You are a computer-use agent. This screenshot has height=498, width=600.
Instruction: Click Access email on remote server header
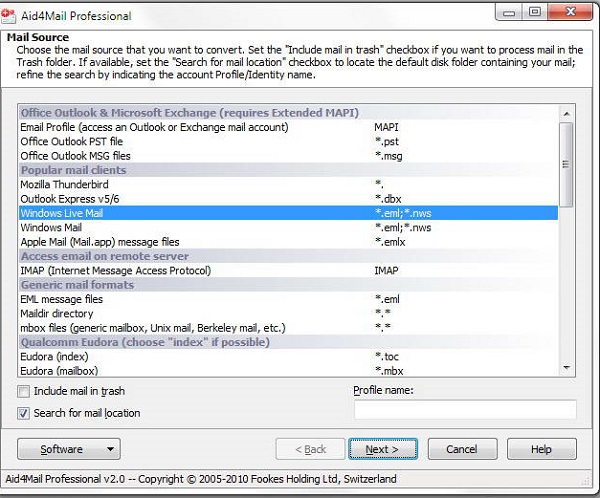[x=289, y=256]
